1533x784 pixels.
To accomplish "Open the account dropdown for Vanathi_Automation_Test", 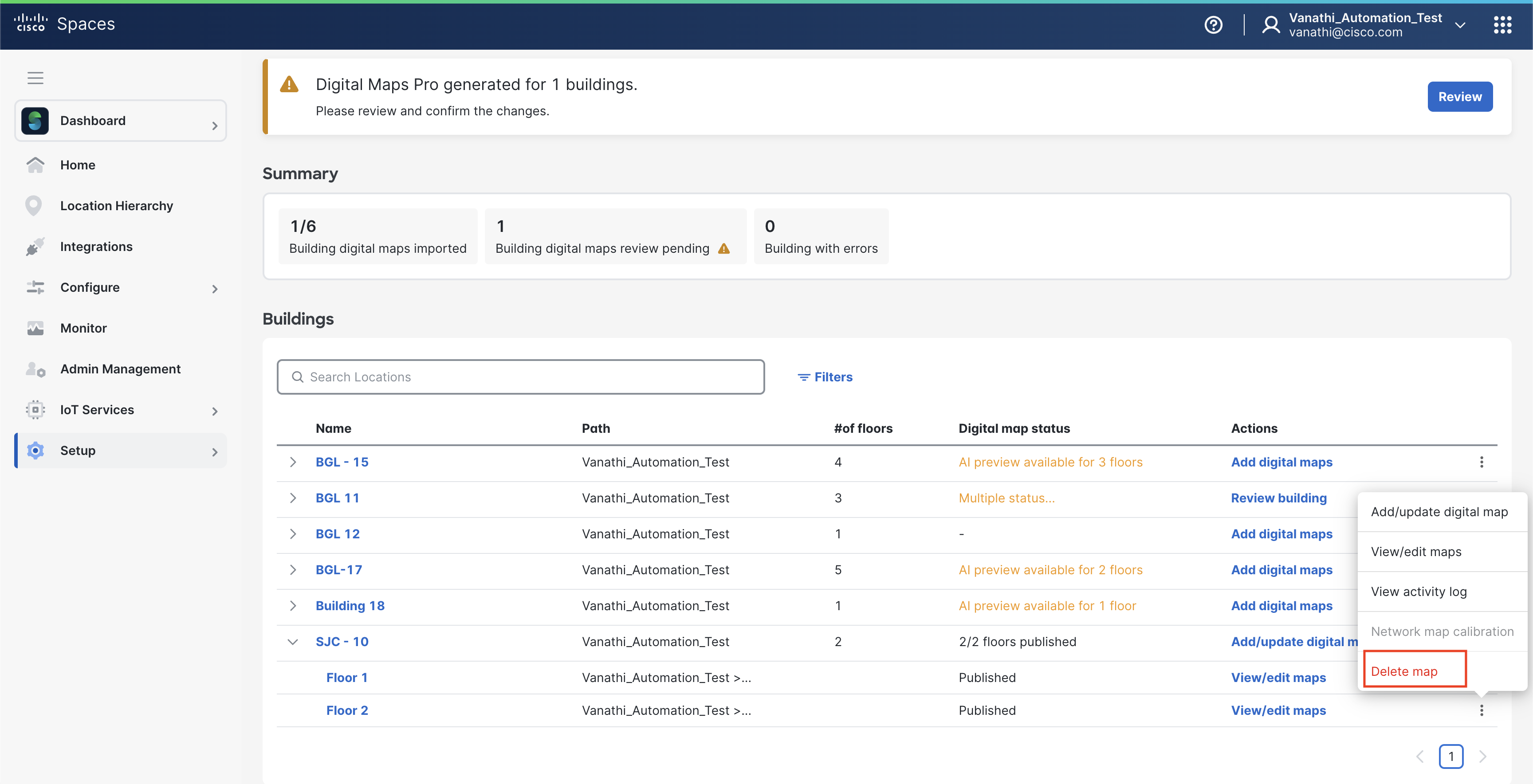I will (x=1460, y=25).
